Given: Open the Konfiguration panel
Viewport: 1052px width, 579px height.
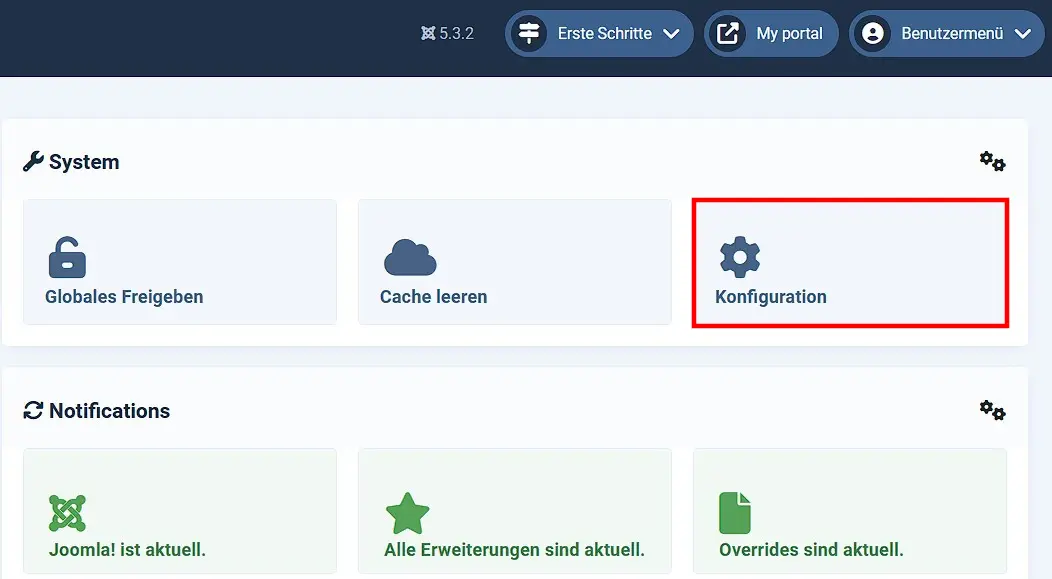Looking at the screenshot, I should (849, 261).
